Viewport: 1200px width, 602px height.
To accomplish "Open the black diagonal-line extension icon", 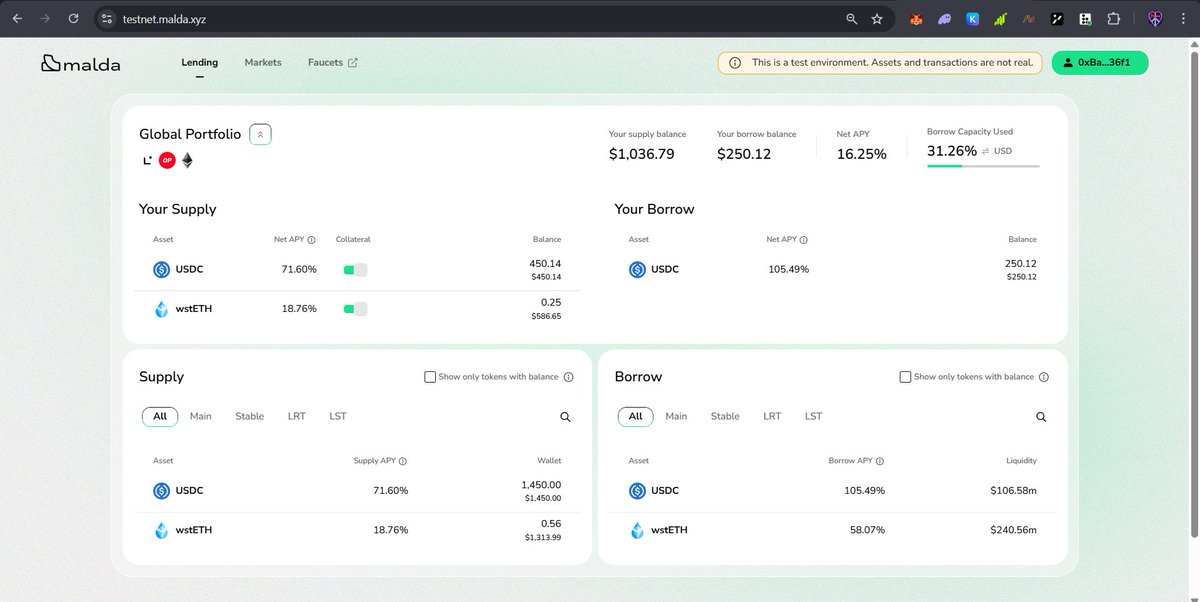I will (x=1057, y=18).
